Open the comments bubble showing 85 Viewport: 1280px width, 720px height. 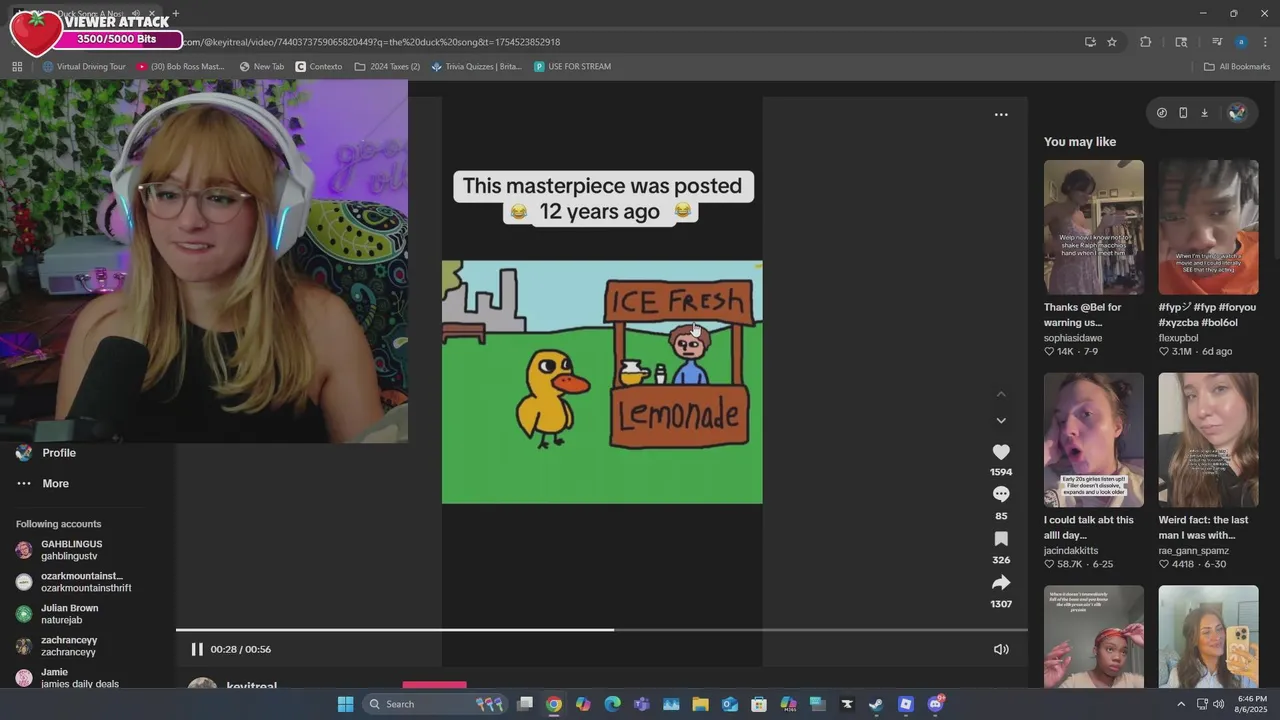[1001, 494]
